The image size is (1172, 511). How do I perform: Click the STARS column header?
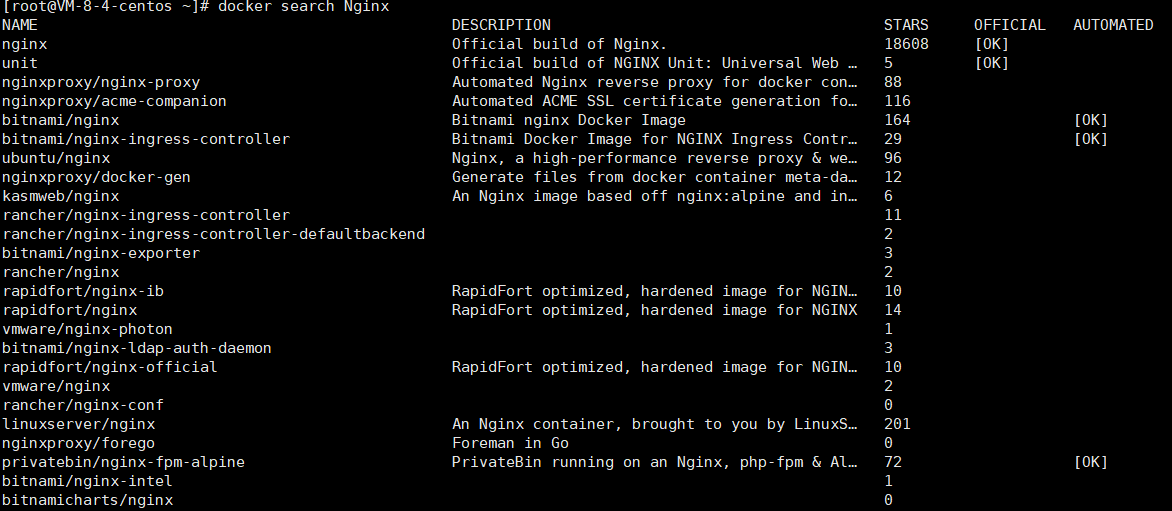click(906, 25)
